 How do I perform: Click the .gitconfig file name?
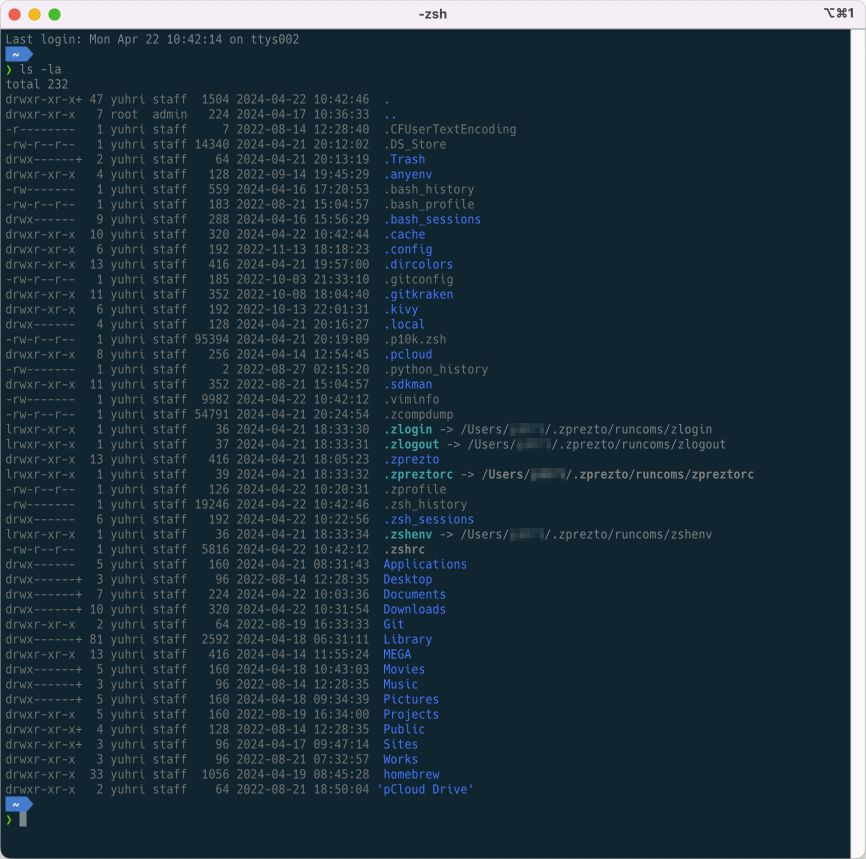coord(419,279)
